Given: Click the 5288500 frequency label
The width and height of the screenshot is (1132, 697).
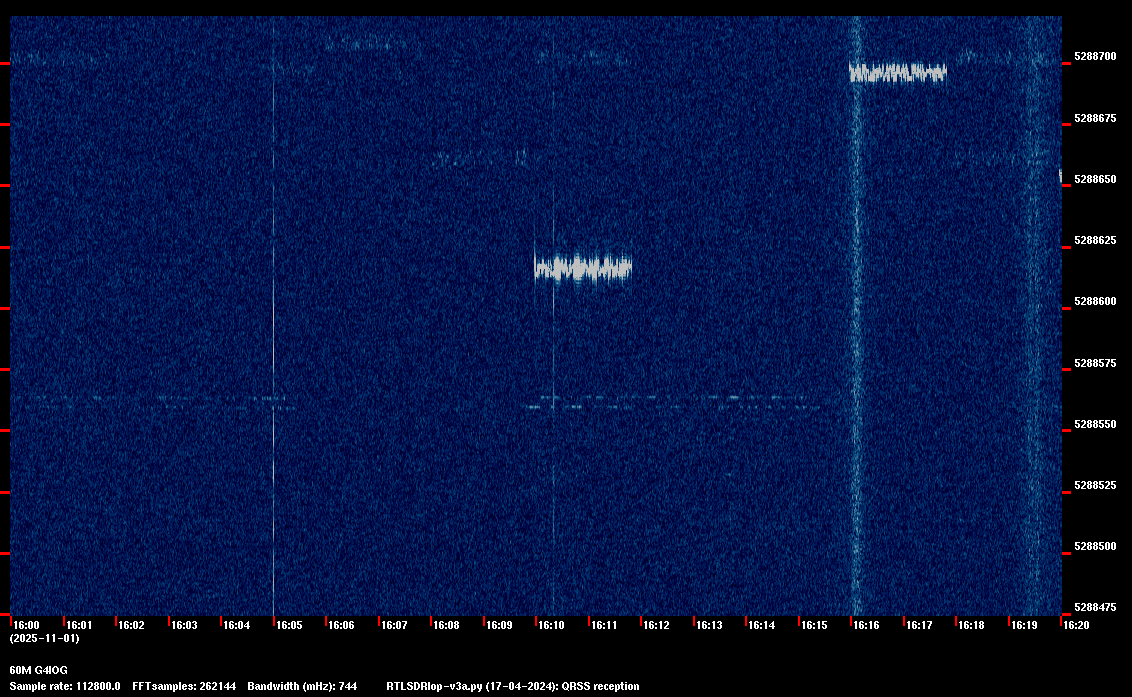Looking at the screenshot, I should pyautogui.click(x=1095, y=547).
